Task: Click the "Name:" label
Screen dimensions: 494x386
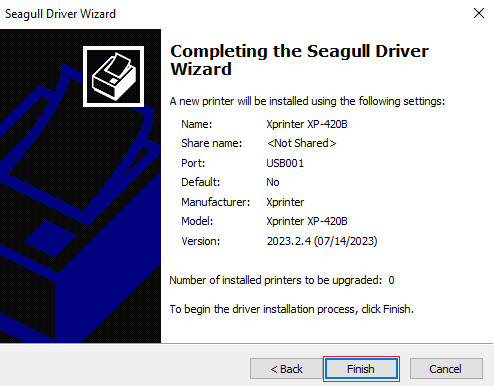Action: coord(197,124)
